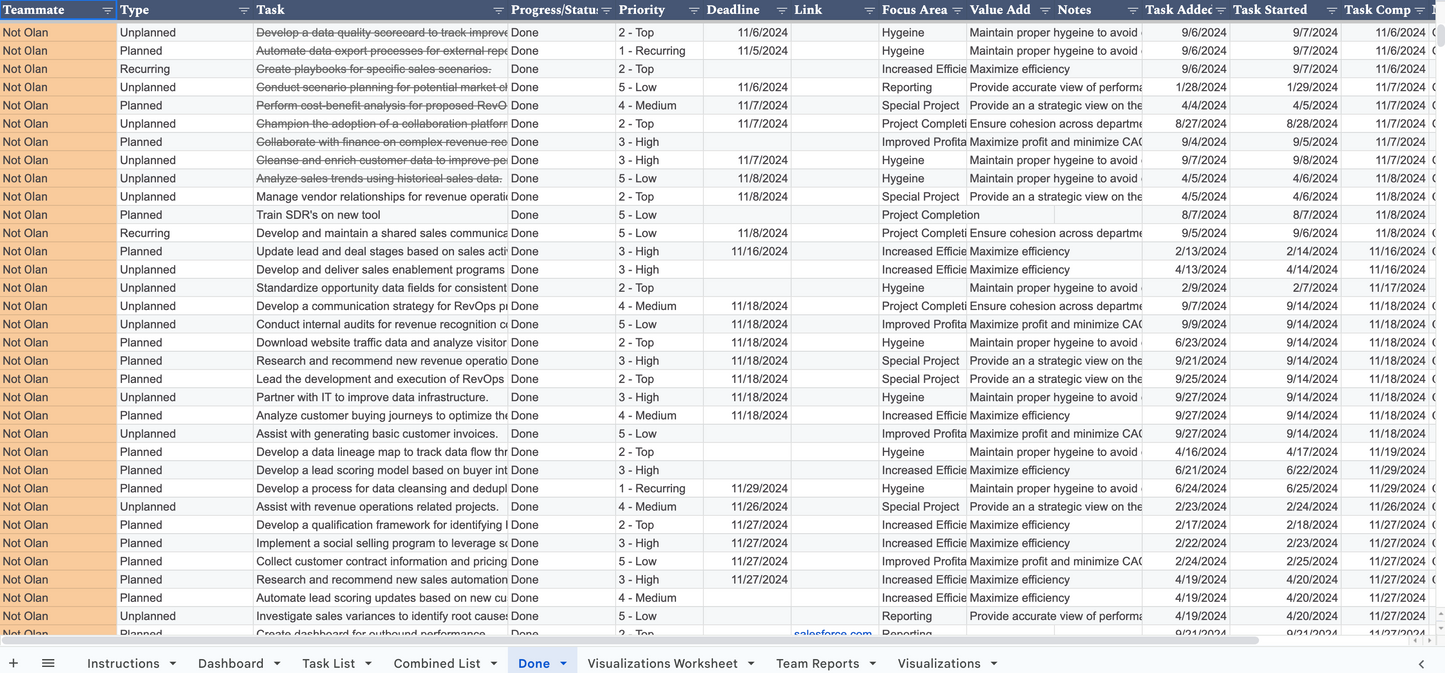Open the Teammate column filter icon

[x=107, y=11]
